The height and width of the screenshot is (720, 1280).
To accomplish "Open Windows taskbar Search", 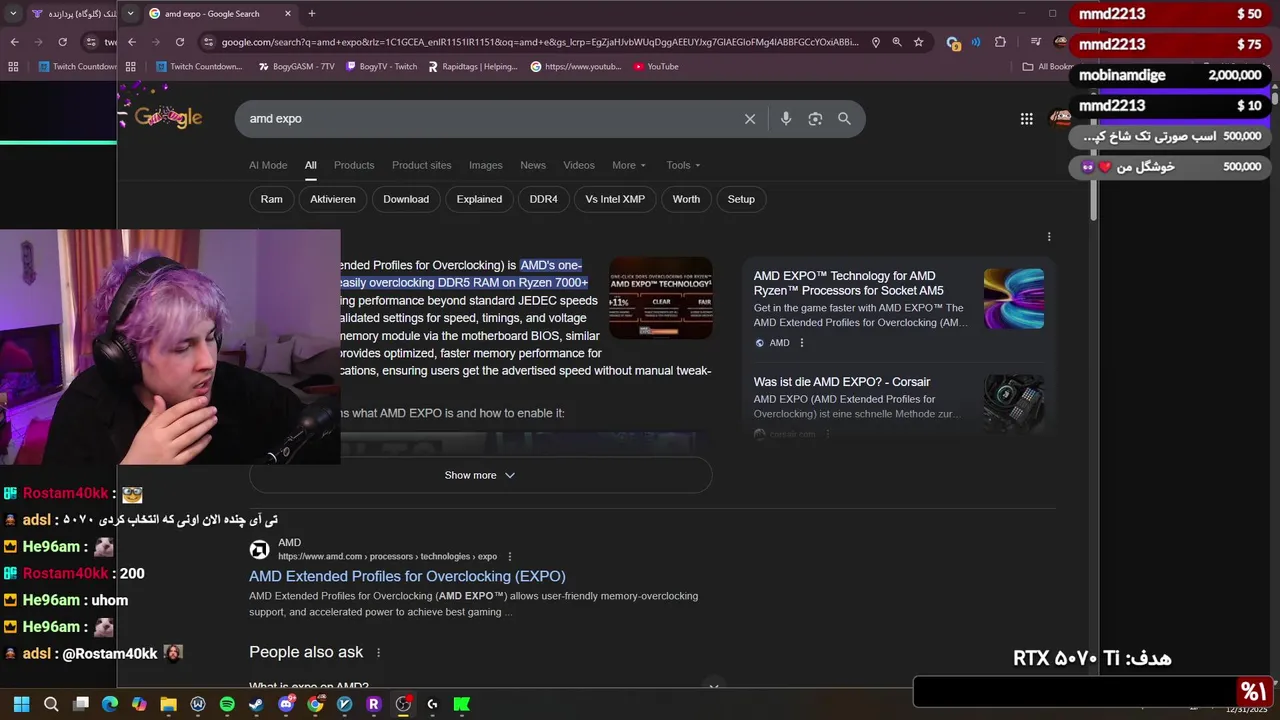I will [x=51, y=704].
